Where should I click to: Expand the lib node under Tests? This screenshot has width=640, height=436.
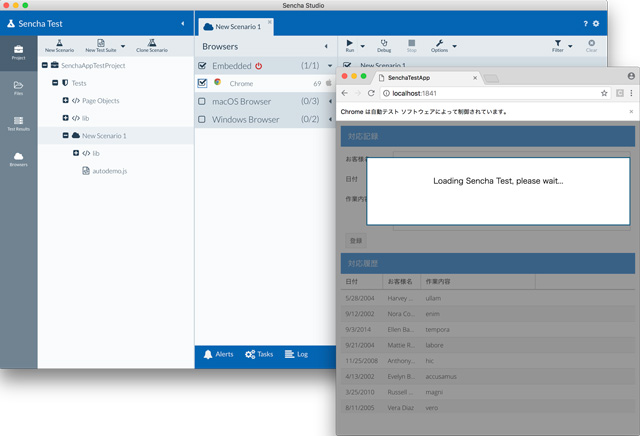click(x=65, y=118)
